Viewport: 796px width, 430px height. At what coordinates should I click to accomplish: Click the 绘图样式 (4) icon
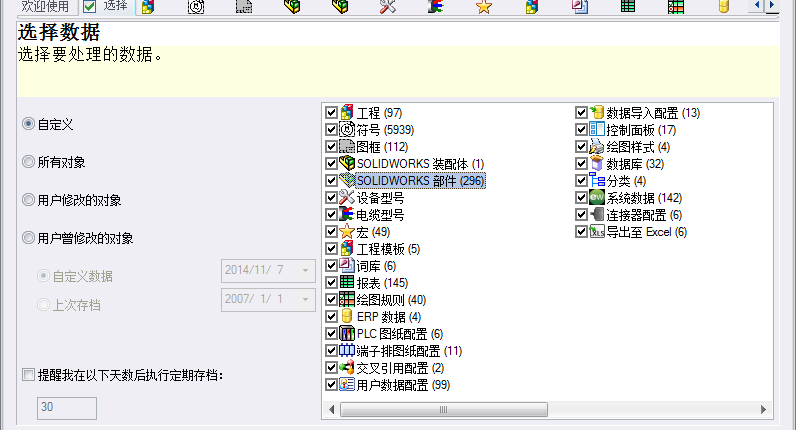point(596,146)
